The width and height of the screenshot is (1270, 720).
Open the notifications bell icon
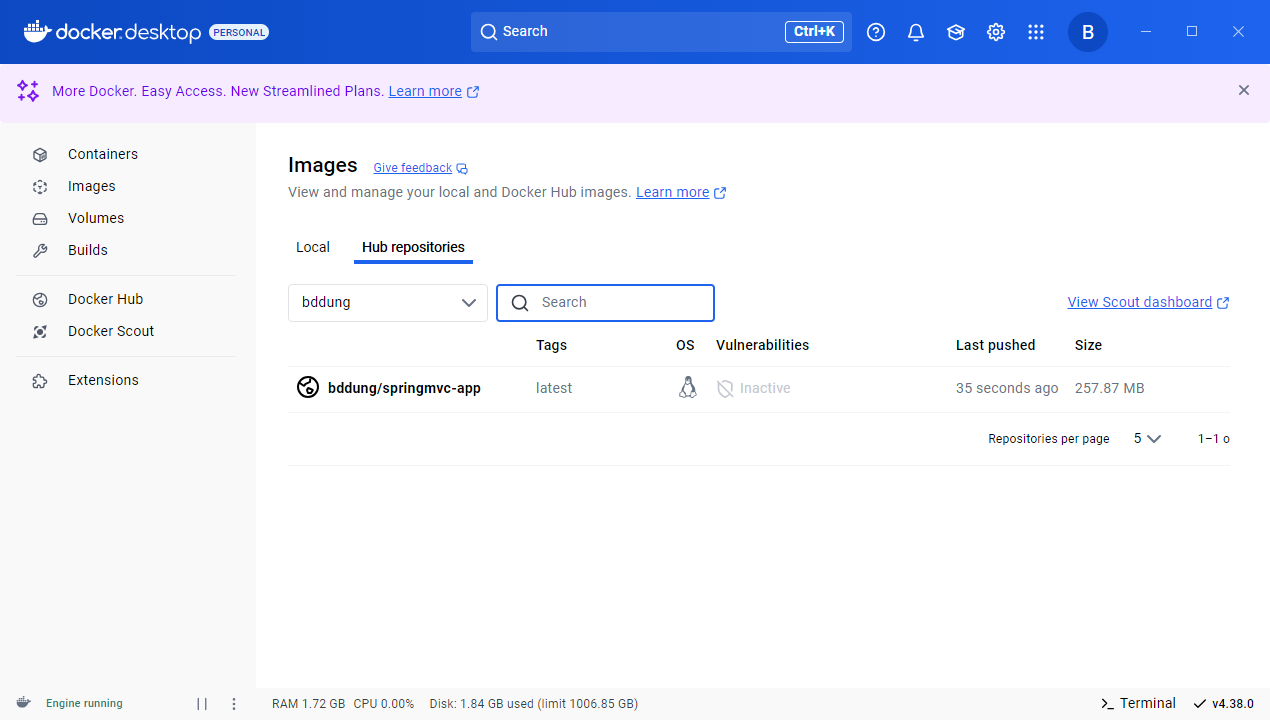[916, 32]
